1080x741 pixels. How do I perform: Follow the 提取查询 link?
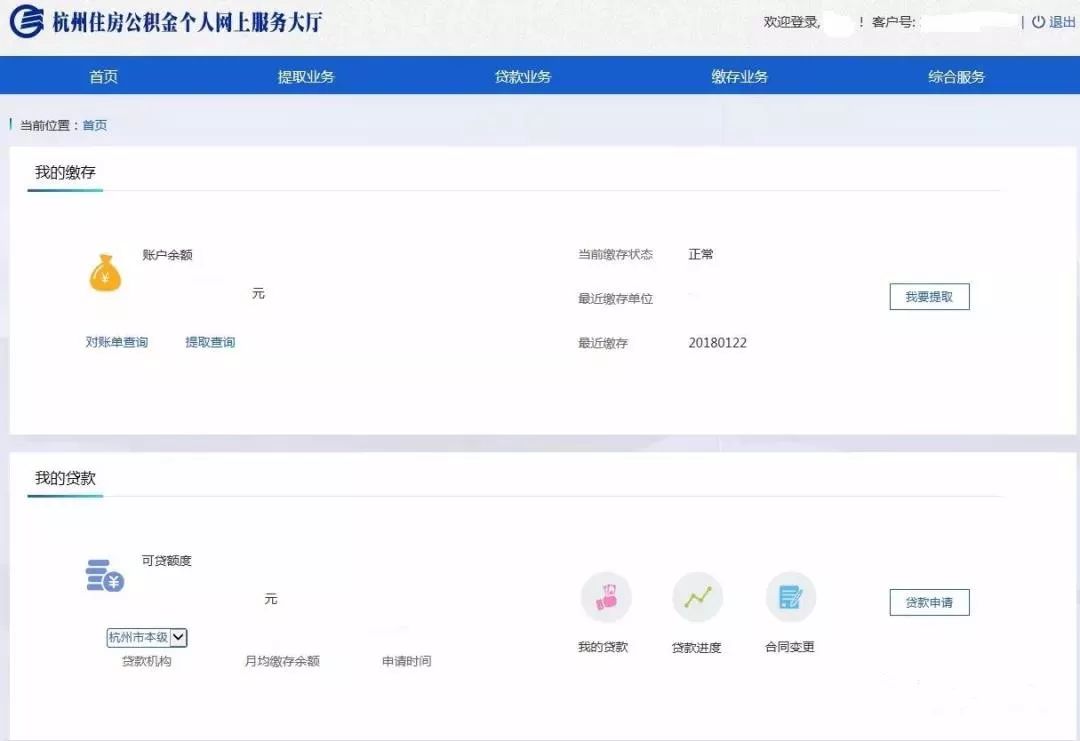210,342
